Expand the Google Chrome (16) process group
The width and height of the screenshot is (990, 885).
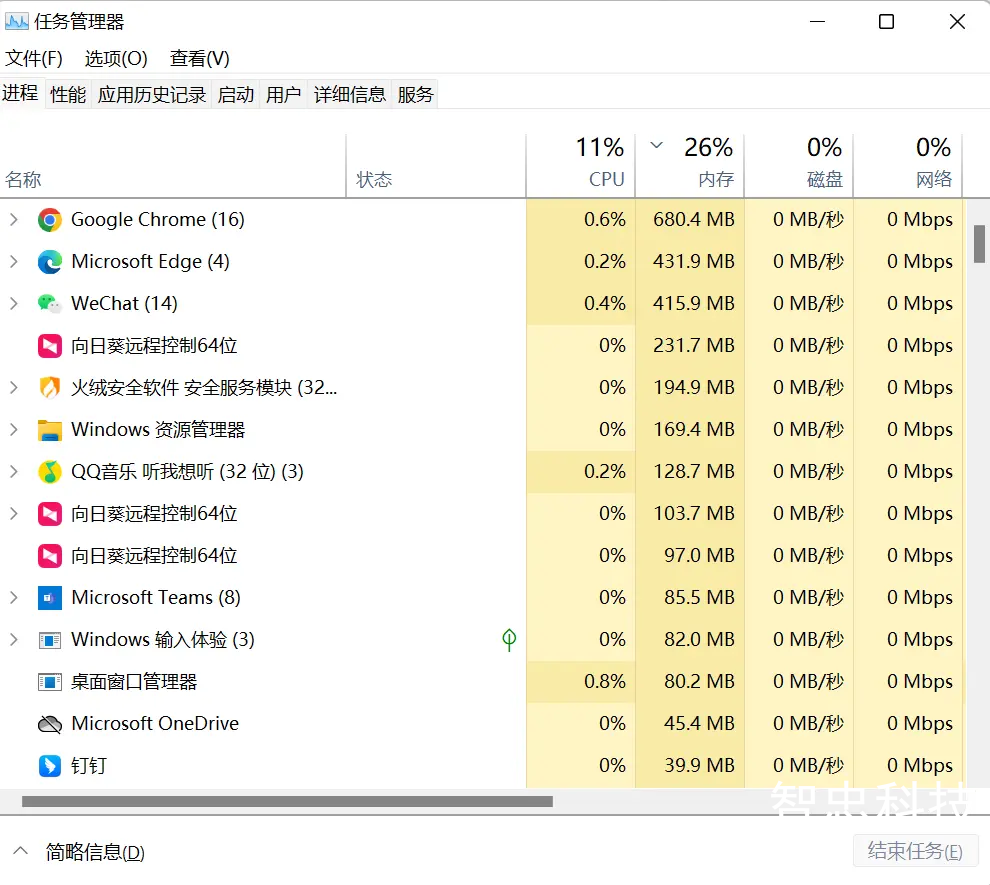point(14,220)
